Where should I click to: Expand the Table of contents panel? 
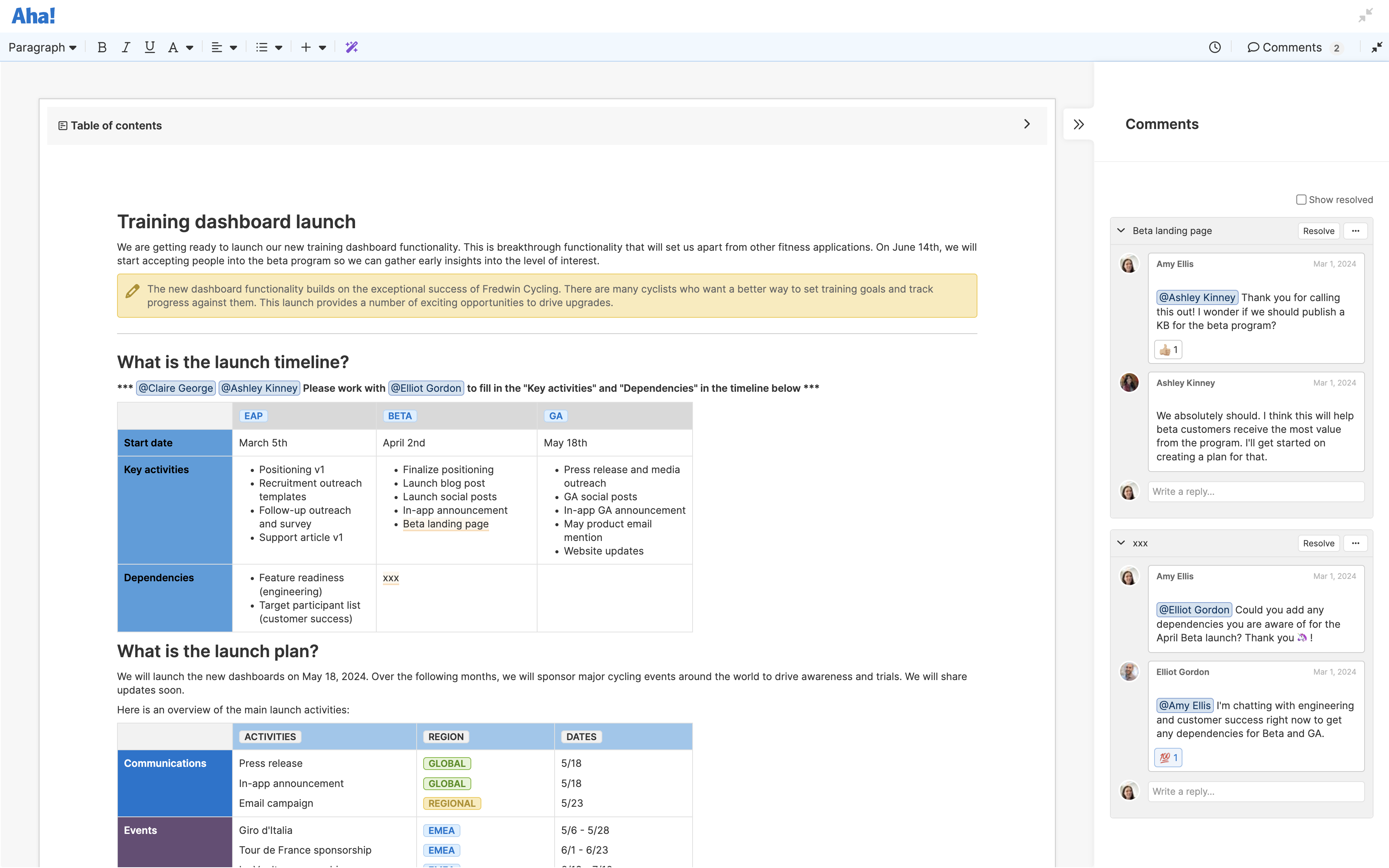pyautogui.click(x=1027, y=124)
